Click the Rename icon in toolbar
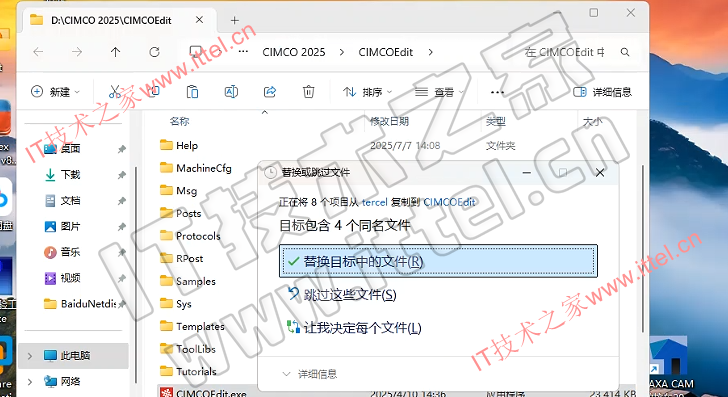This screenshot has width=728, height=397. coord(231,91)
